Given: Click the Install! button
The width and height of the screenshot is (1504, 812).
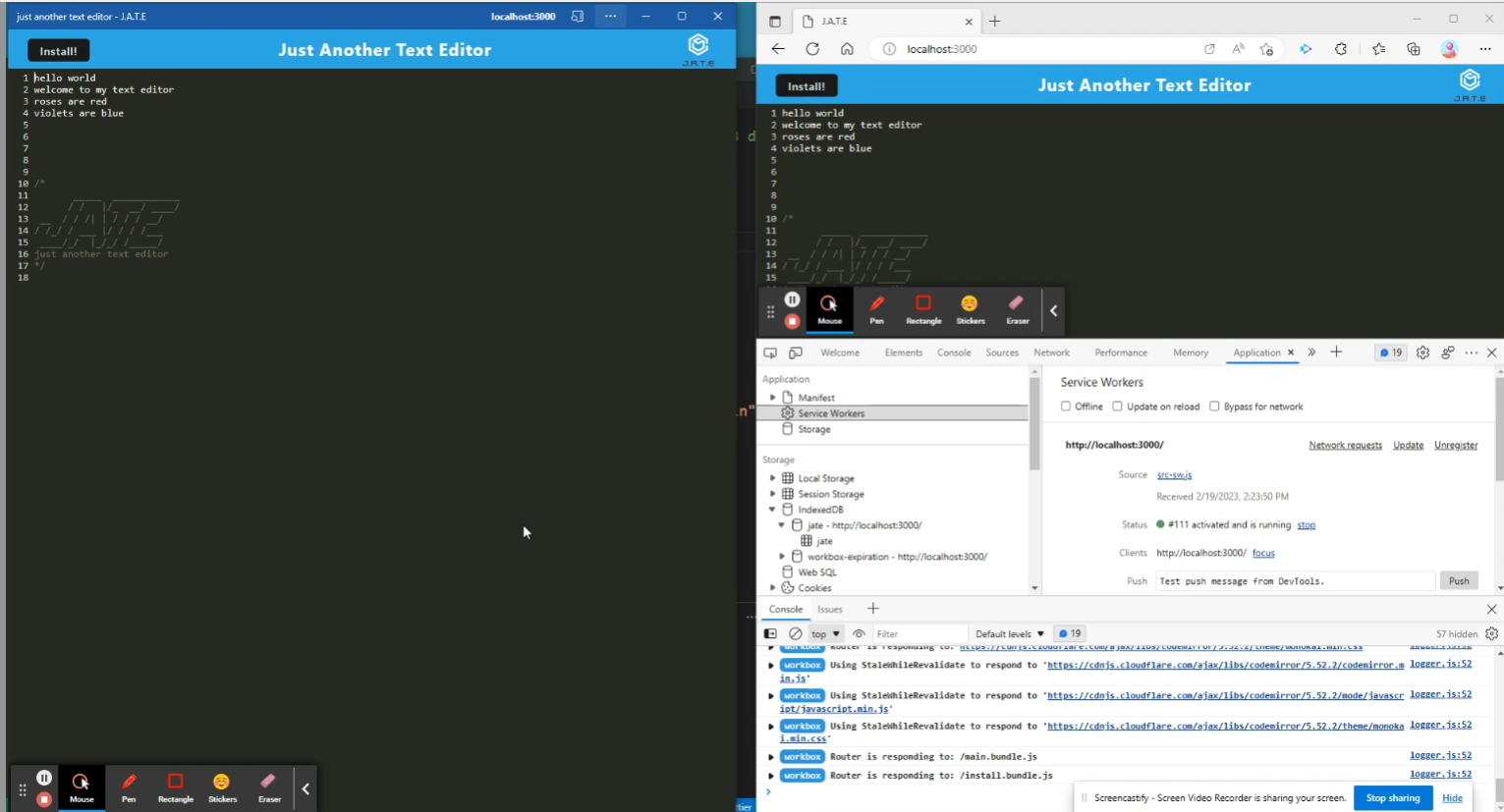Looking at the screenshot, I should coord(806,85).
